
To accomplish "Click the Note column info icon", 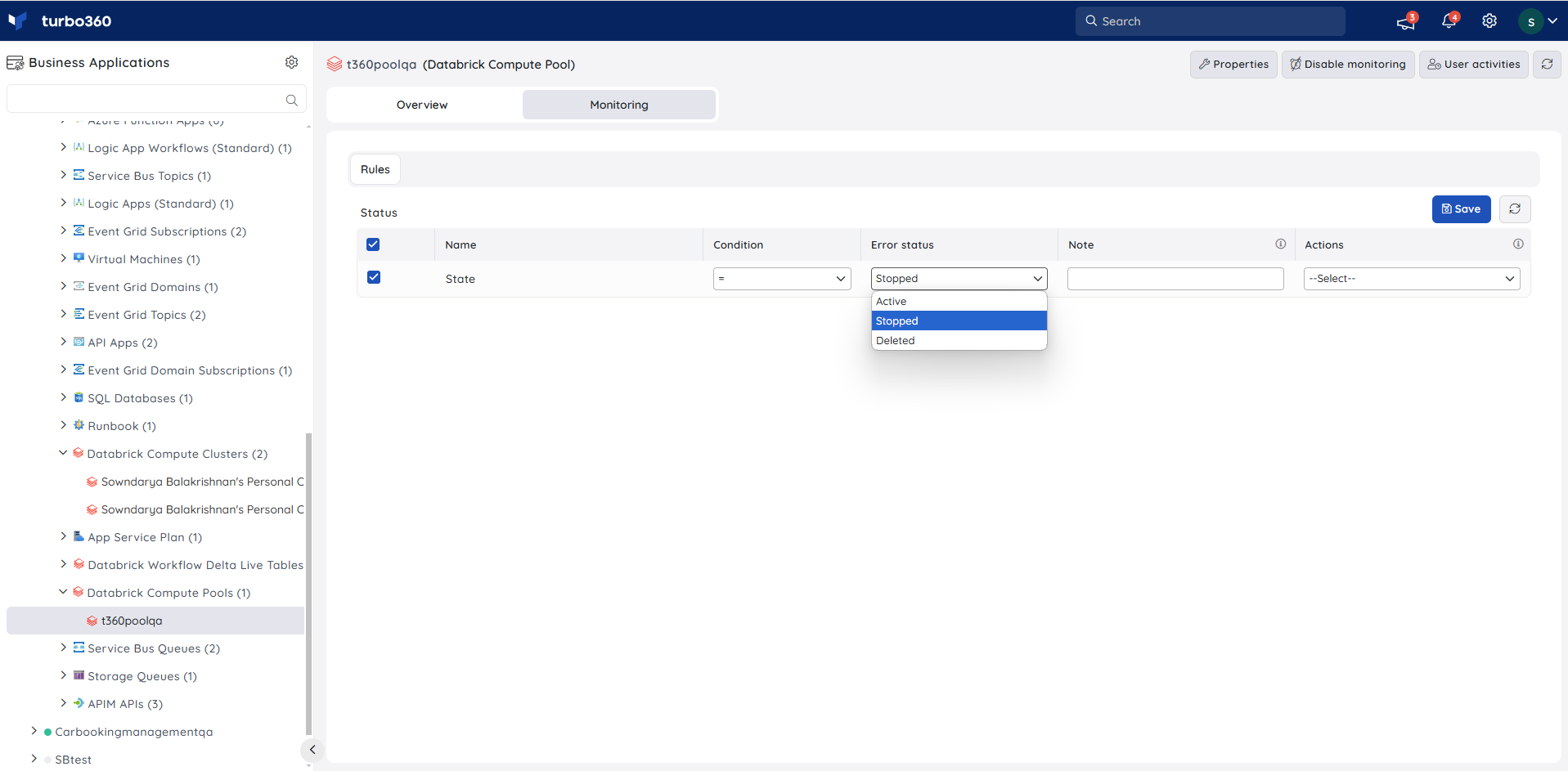I will click(1281, 244).
